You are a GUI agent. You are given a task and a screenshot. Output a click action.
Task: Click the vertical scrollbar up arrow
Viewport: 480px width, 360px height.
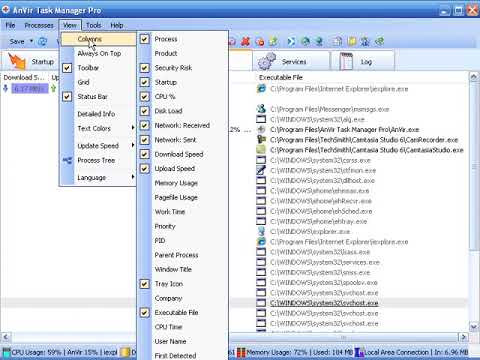tap(474, 77)
